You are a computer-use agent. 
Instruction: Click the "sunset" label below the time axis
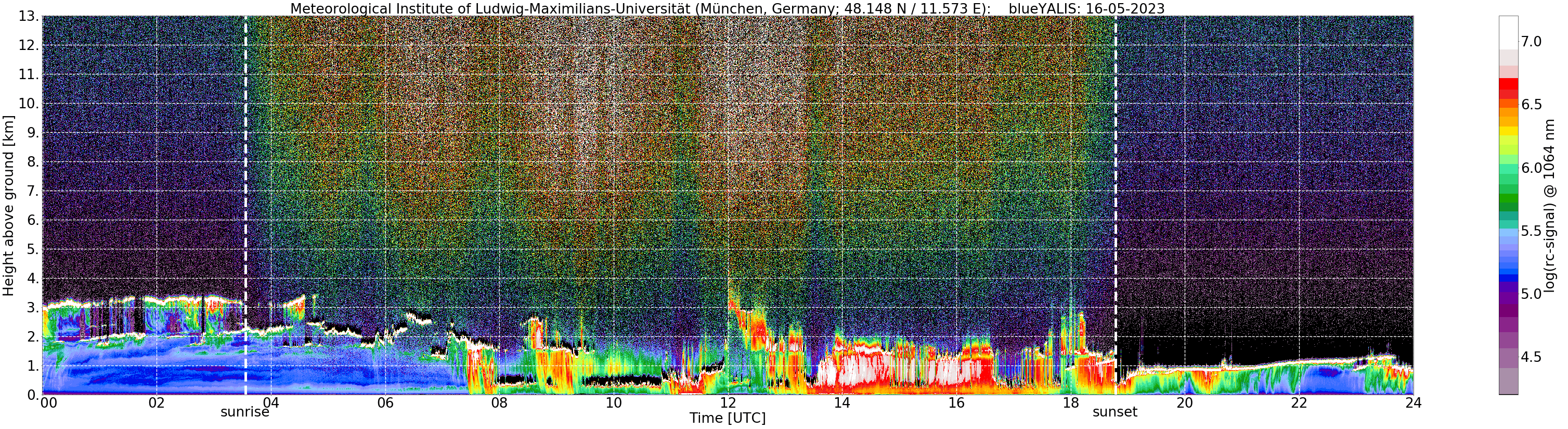pyautogui.click(x=1115, y=412)
